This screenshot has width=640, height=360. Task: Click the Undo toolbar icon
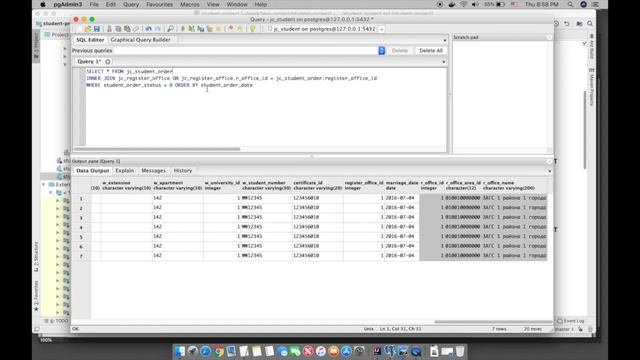click(x=149, y=29)
